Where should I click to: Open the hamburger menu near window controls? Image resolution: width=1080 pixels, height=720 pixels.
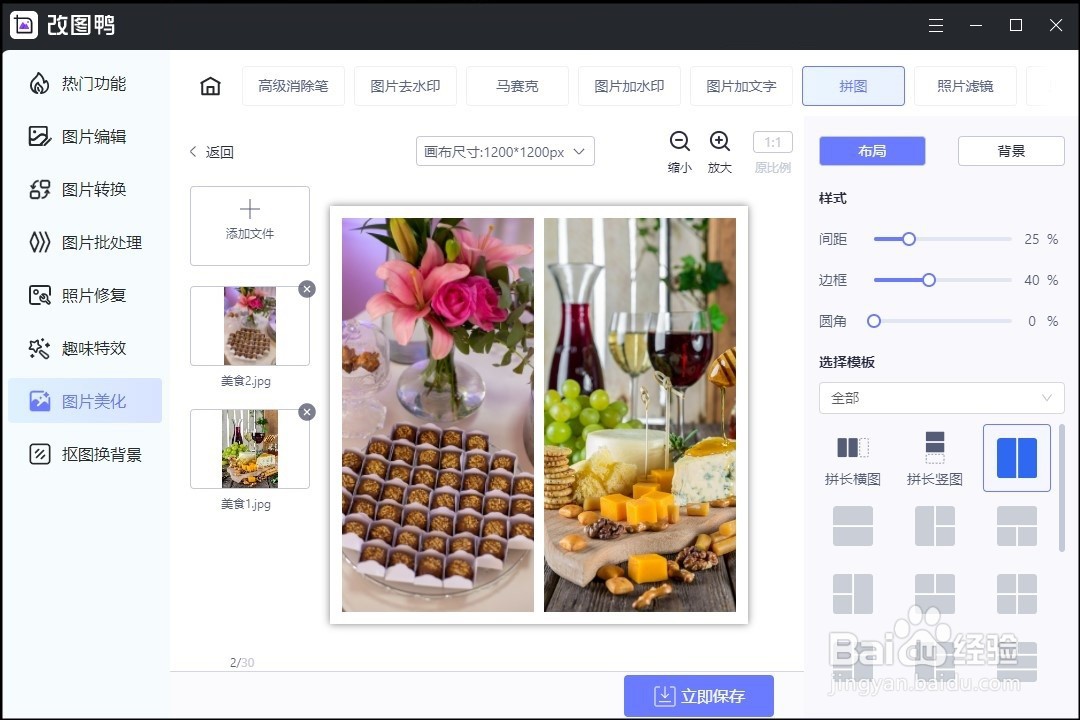936,25
